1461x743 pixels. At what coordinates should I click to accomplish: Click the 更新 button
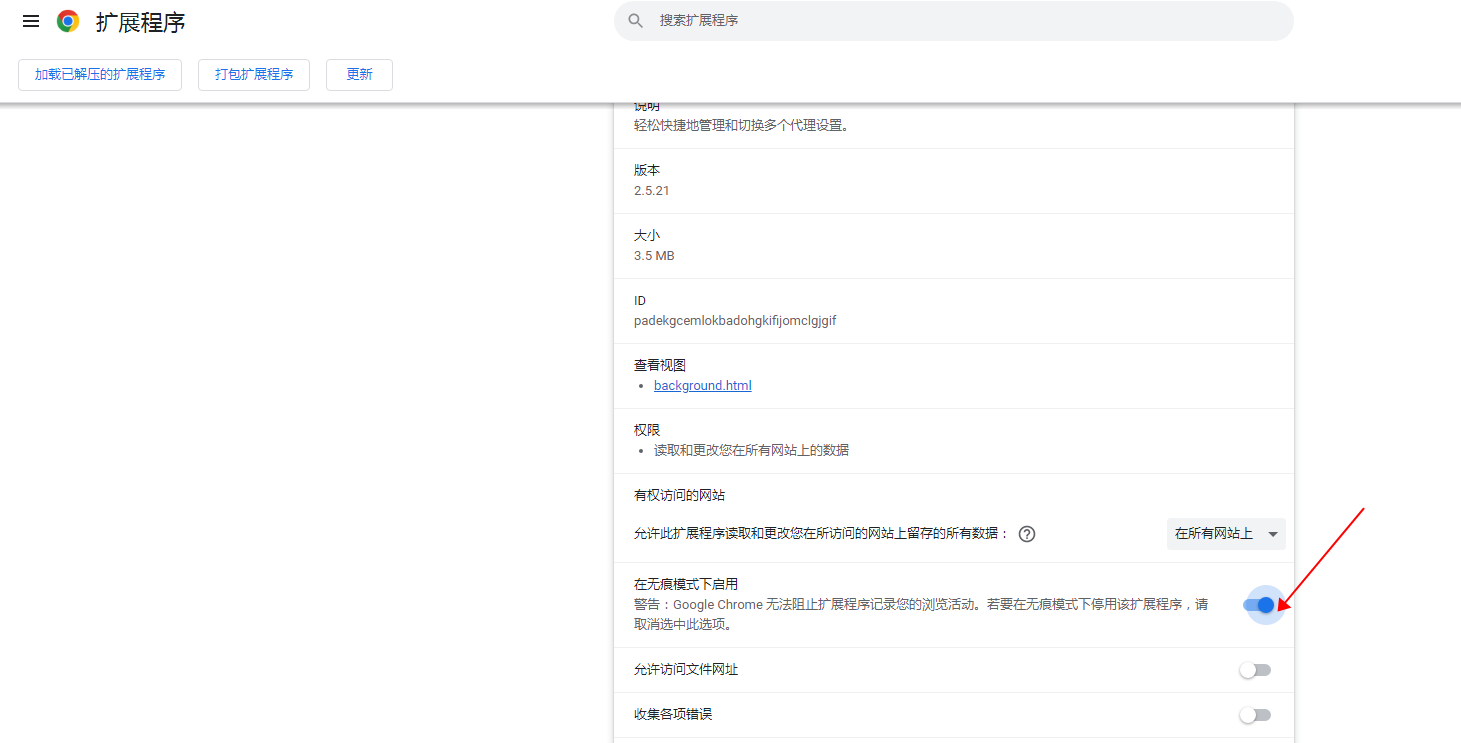[359, 75]
